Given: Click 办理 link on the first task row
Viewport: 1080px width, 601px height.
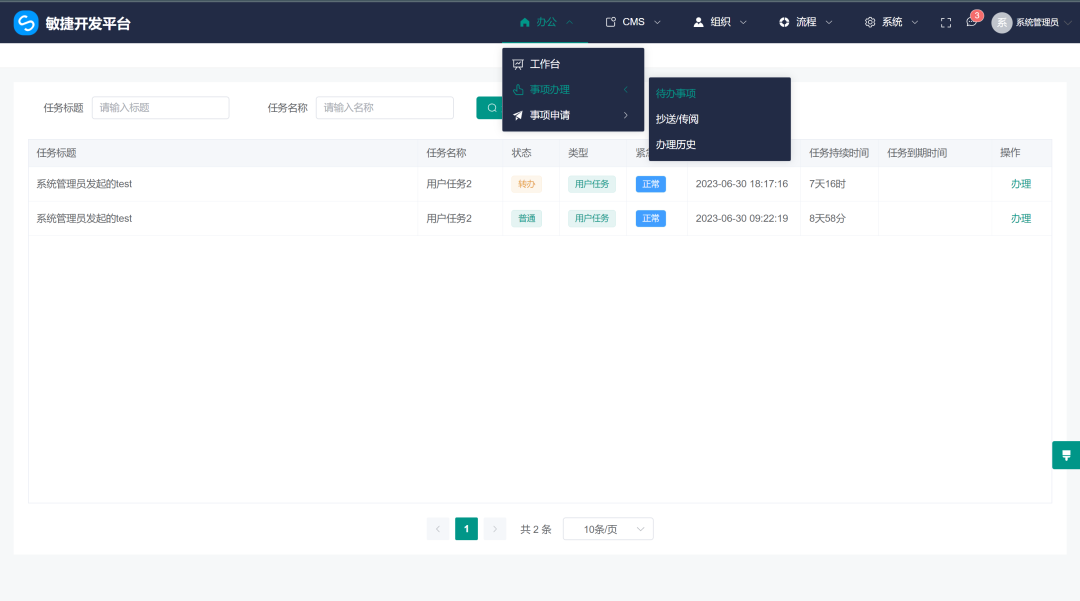Looking at the screenshot, I should (x=1020, y=184).
